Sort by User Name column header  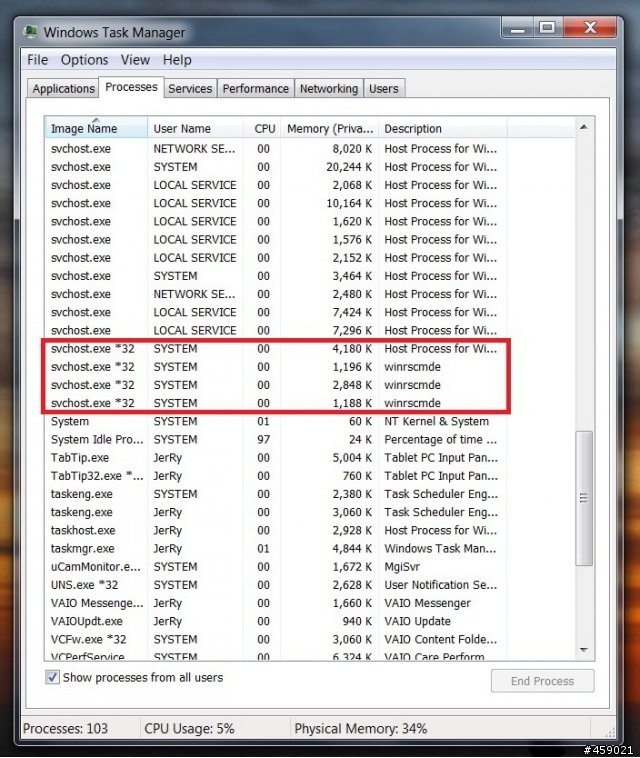[x=195, y=128]
